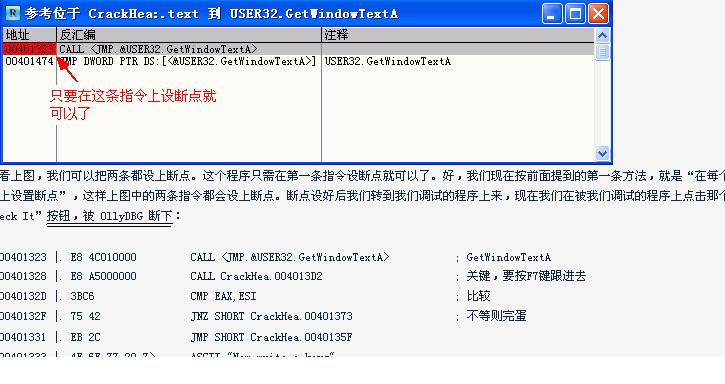Click the JNZ SHORT CrackHea.00401373 instruction
Screen dimensions: 725x384
[x=271, y=316]
